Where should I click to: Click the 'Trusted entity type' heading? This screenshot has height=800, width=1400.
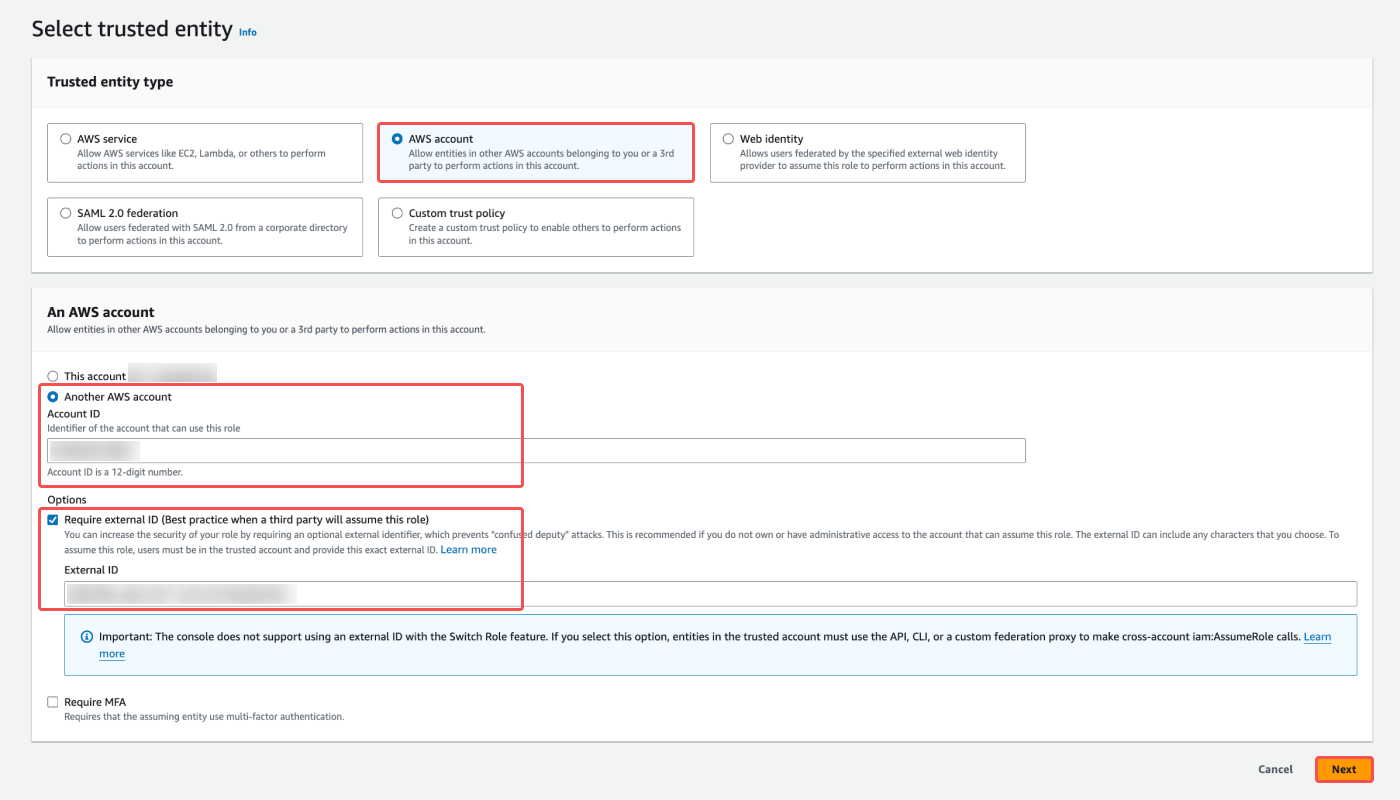click(110, 82)
